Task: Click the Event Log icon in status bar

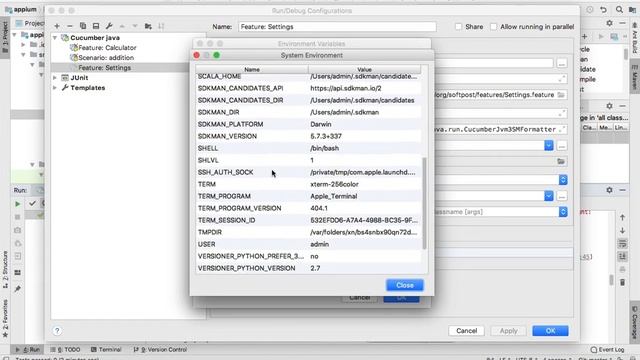Action: click(594, 350)
